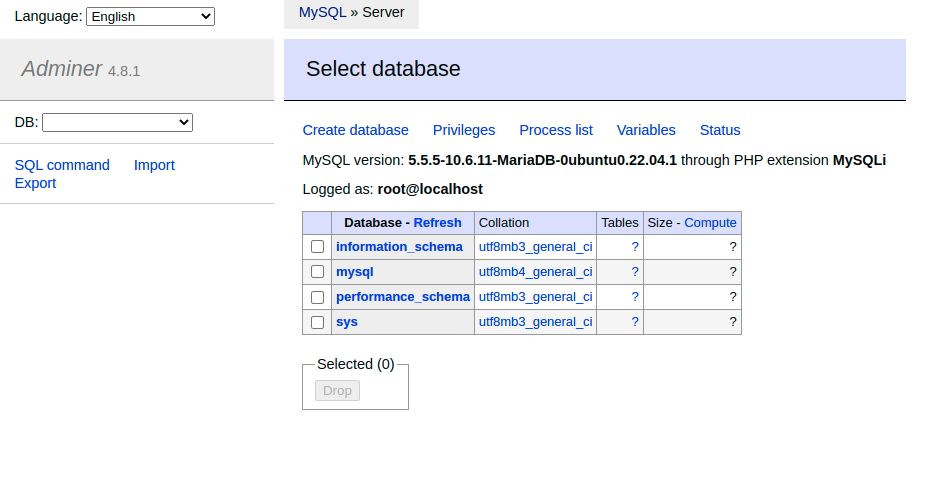Expand the DB selector dropdown
950x477 pixels.
[117, 122]
